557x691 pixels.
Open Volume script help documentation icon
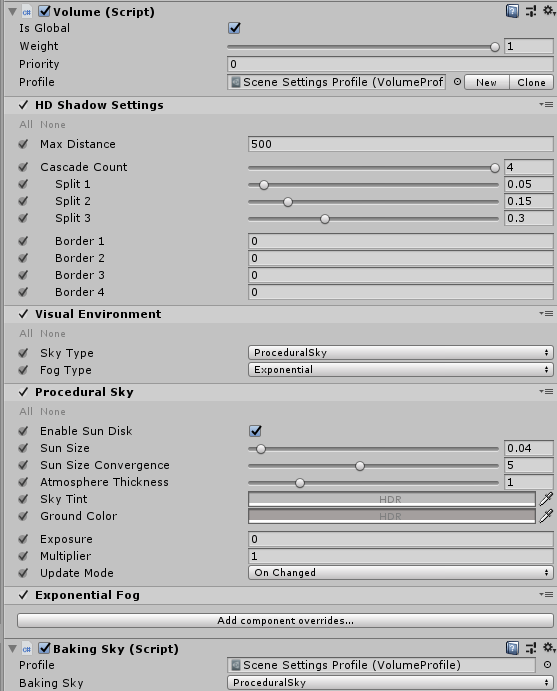(x=512, y=11)
